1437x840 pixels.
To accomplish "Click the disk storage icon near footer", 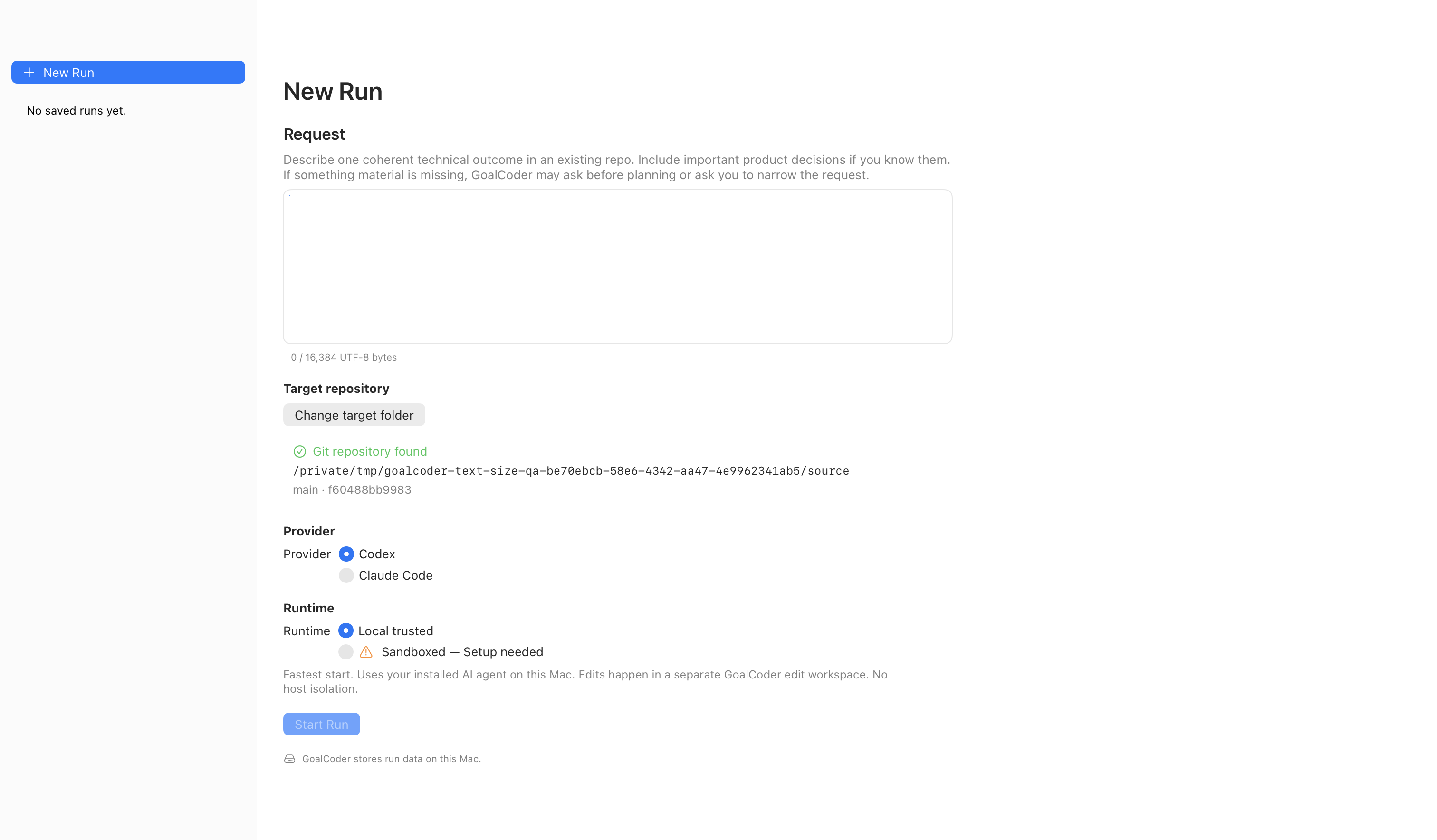I will tap(290, 759).
